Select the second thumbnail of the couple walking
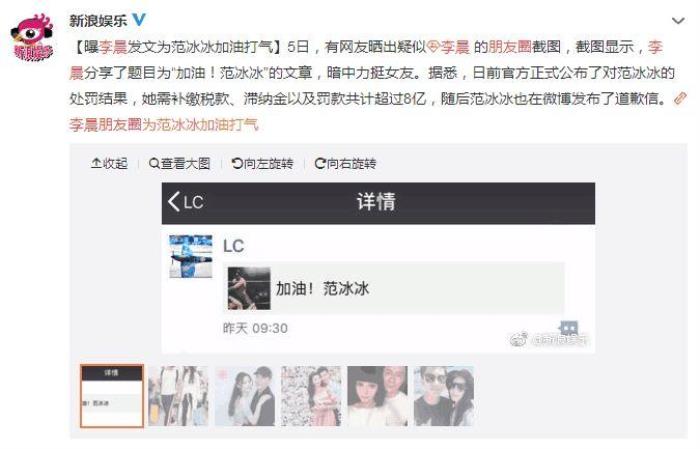This screenshot has width=700, height=449. click(x=178, y=396)
